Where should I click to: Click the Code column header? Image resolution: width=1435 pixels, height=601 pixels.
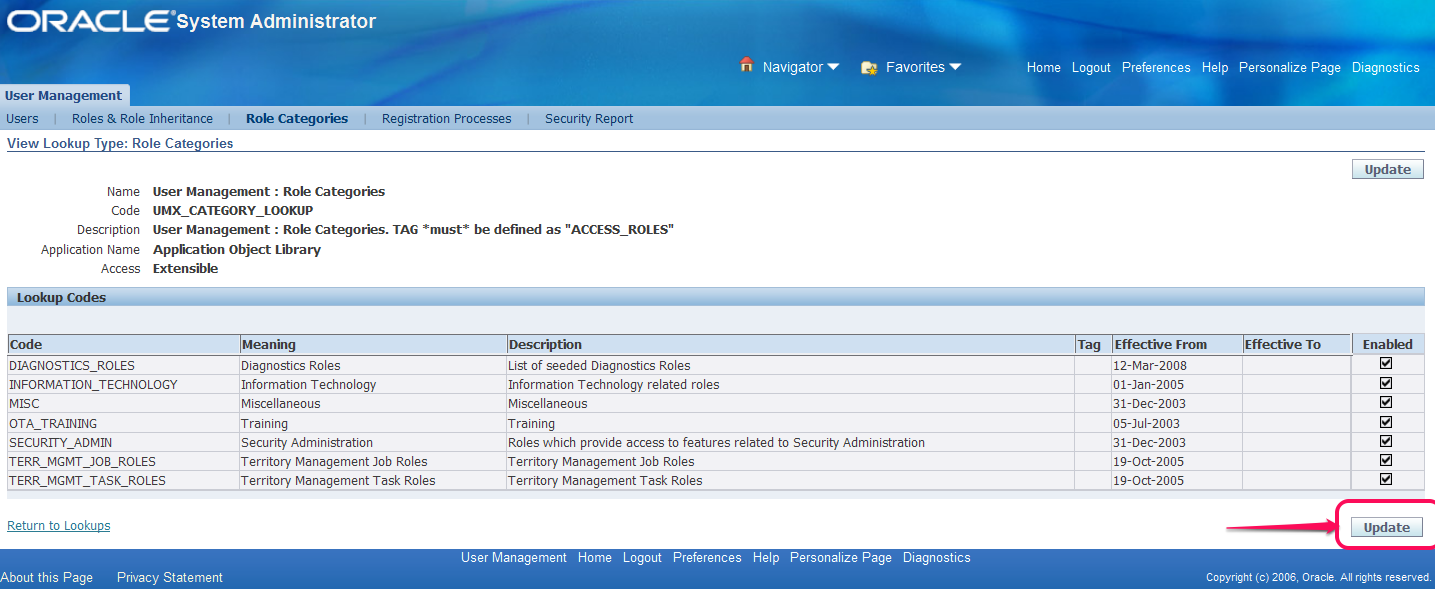pyautogui.click(x=124, y=345)
